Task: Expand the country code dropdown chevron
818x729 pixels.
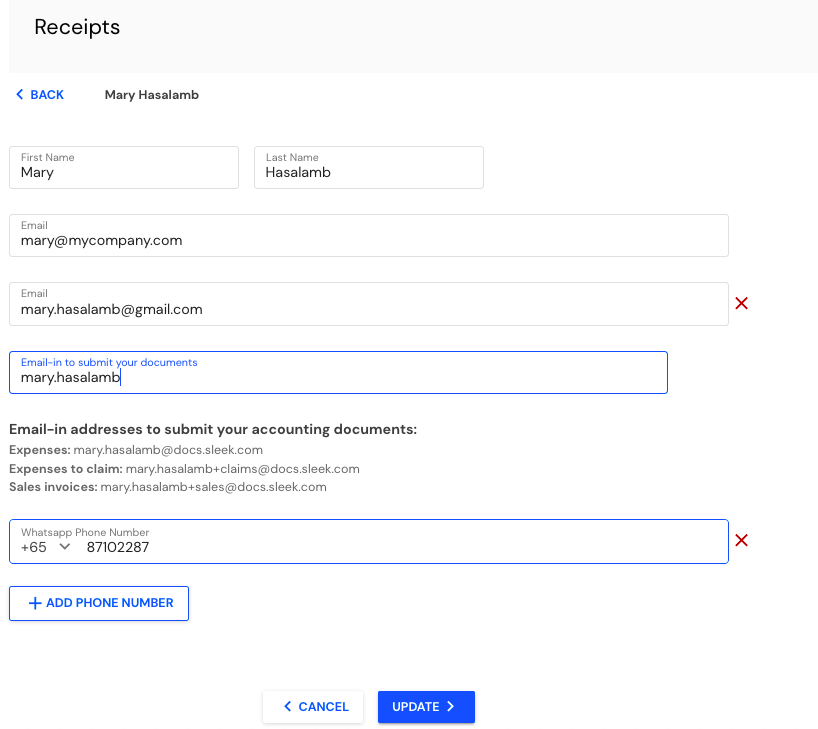Action: pos(65,547)
